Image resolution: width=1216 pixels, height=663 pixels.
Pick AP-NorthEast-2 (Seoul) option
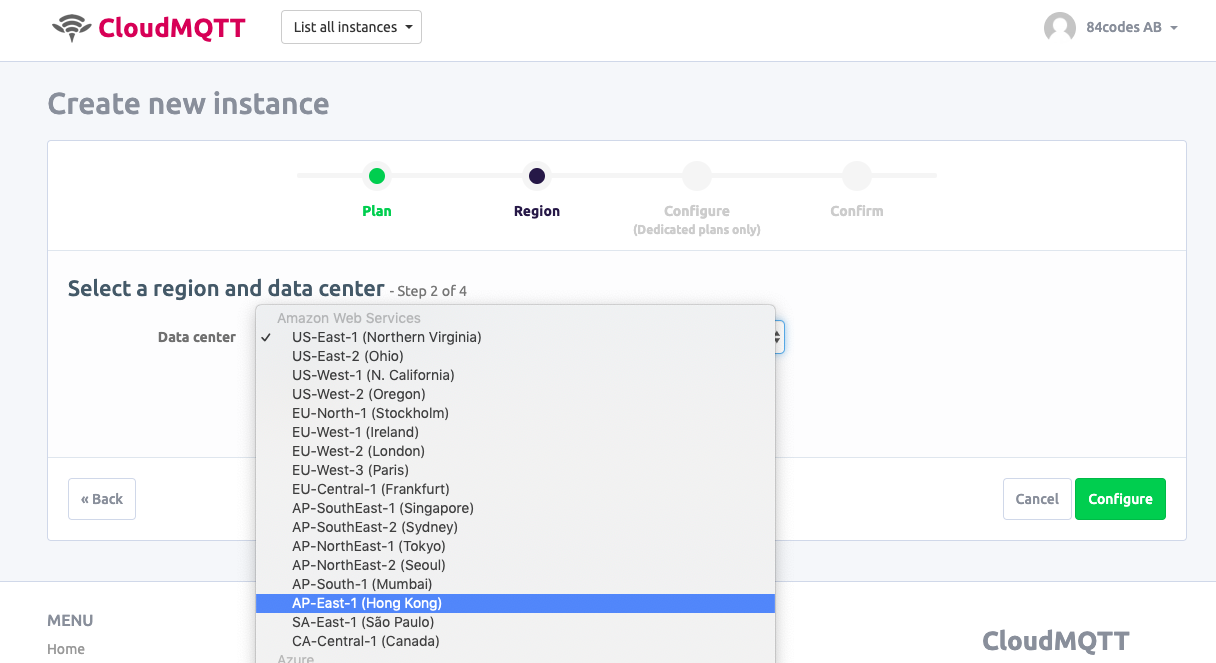(515, 565)
